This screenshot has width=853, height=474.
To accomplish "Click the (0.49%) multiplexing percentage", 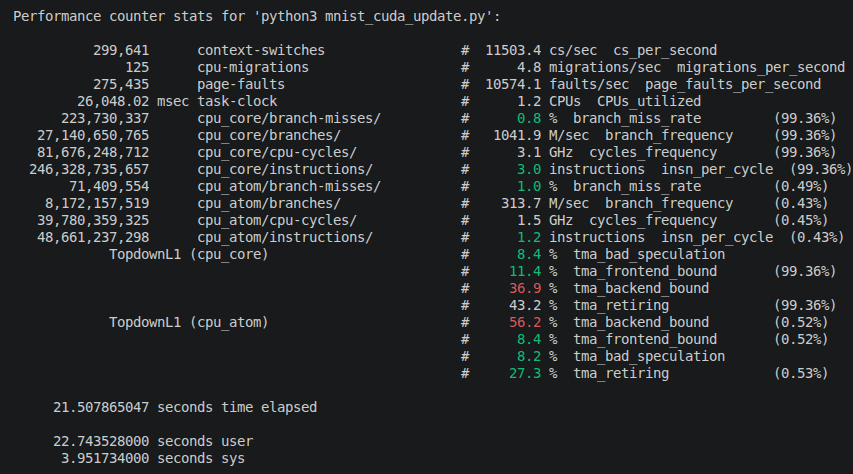I will point(801,187).
